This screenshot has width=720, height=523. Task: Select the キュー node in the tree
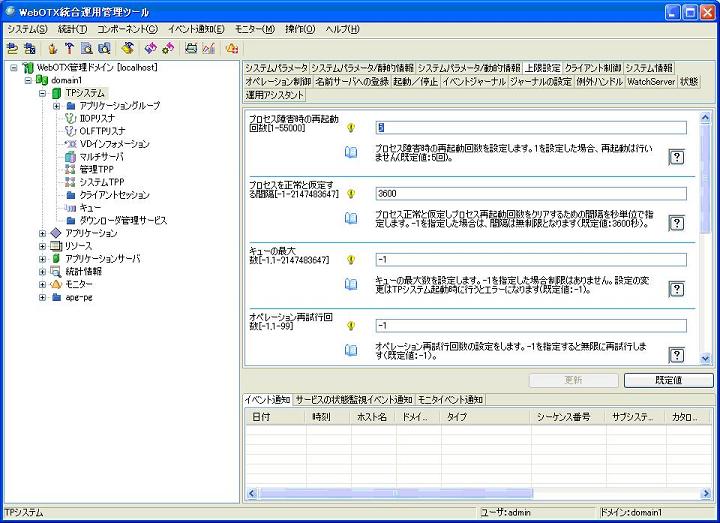click(x=90, y=207)
